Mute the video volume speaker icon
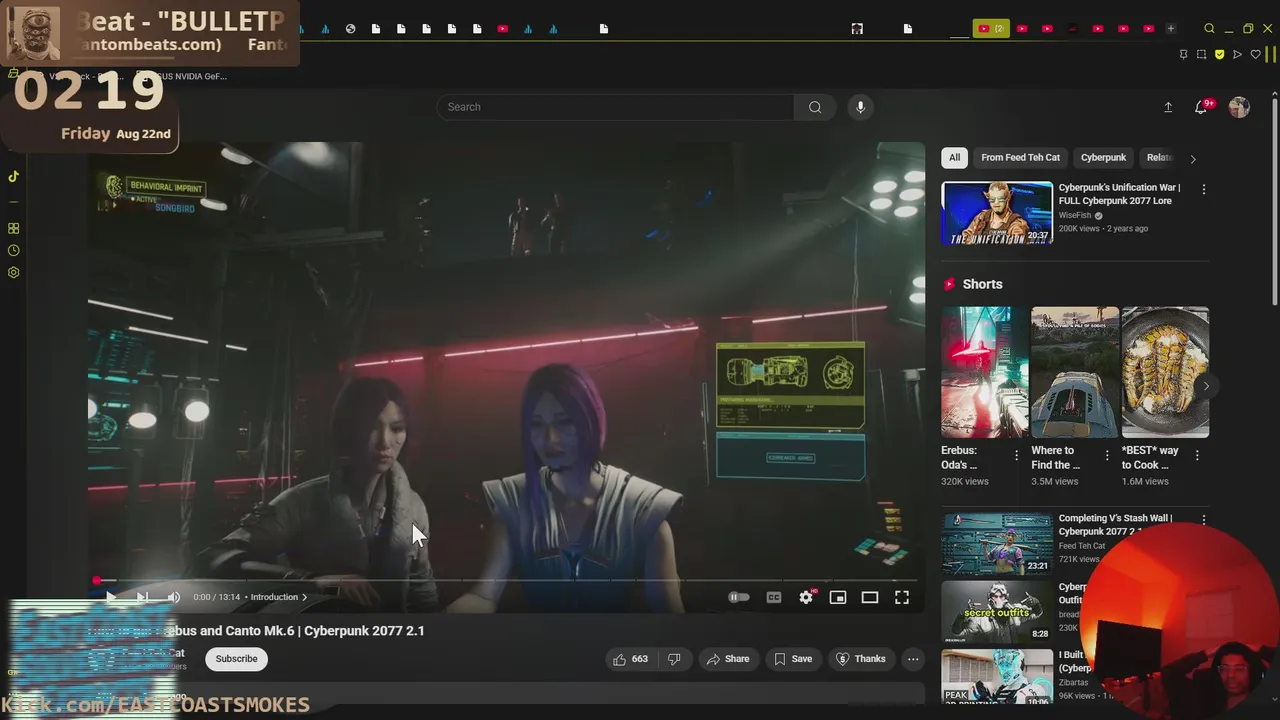 (x=173, y=597)
